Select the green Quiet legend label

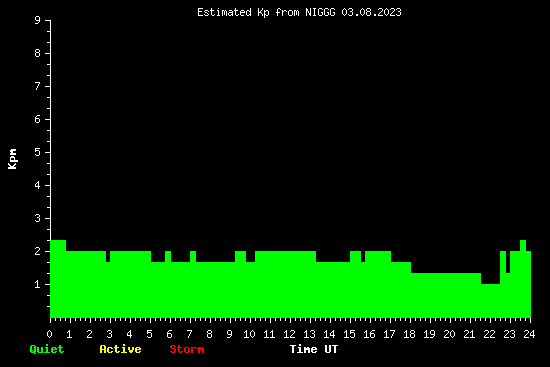pyautogui.click(x=47, y=349)
